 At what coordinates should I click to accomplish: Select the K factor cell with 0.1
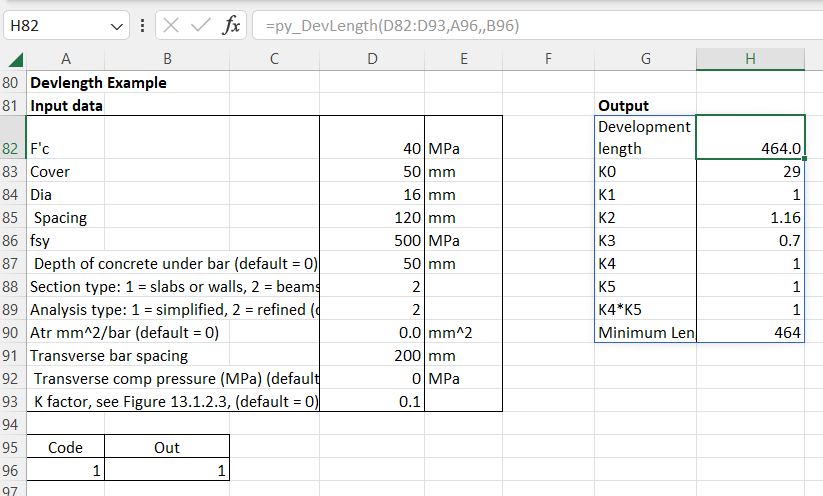(372, 401)
